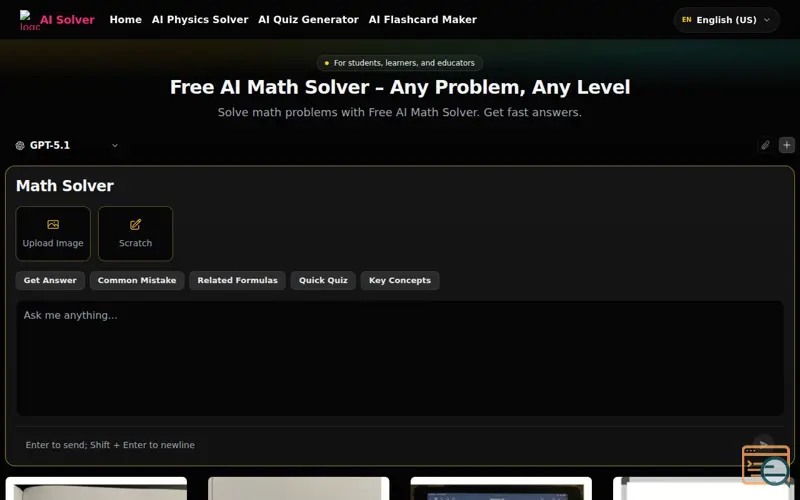This screenshot has width=800, height=500.
Task: Go to the Home page
Action: [x=126, y=20]
